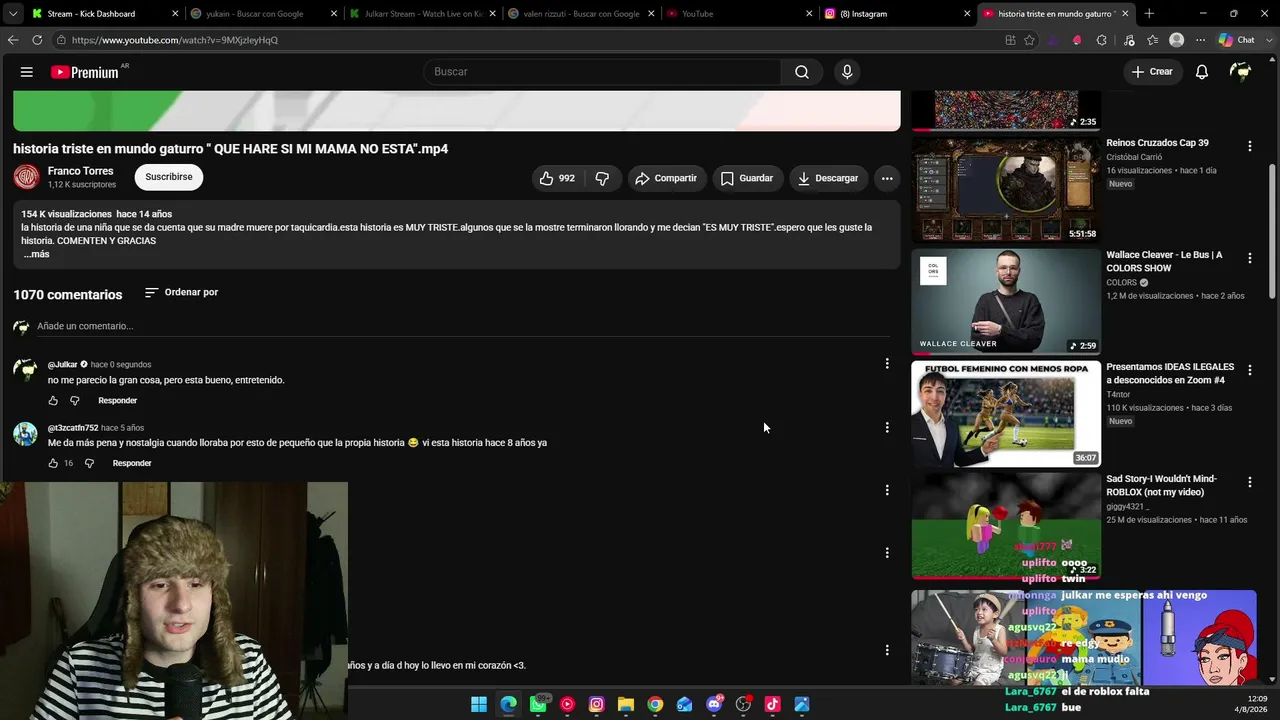The width and height of the screenshot is (1280, 720).
Task: Open options menu for @Julkar's comment
Action: coord(887,364)
